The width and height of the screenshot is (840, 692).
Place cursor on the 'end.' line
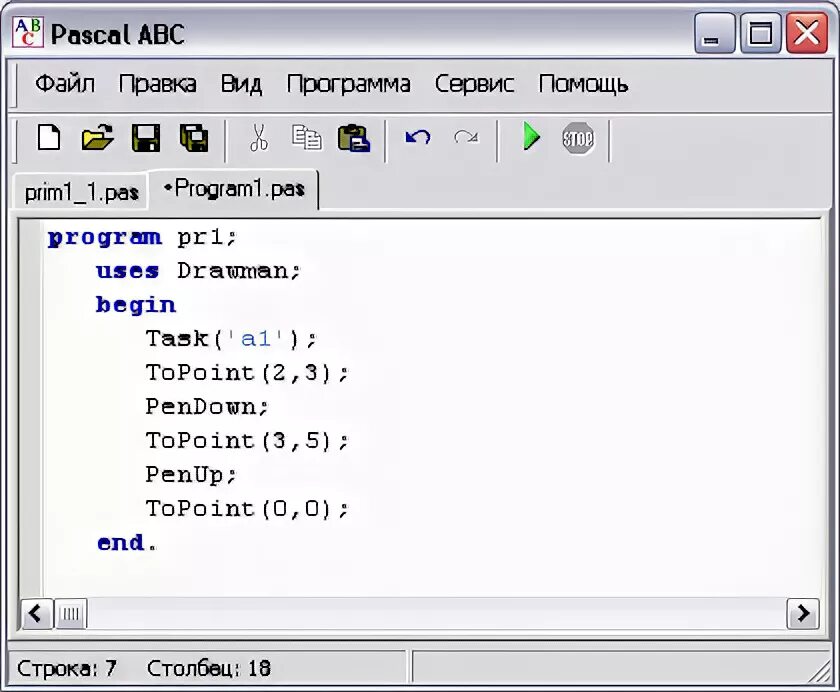(127, 543)
